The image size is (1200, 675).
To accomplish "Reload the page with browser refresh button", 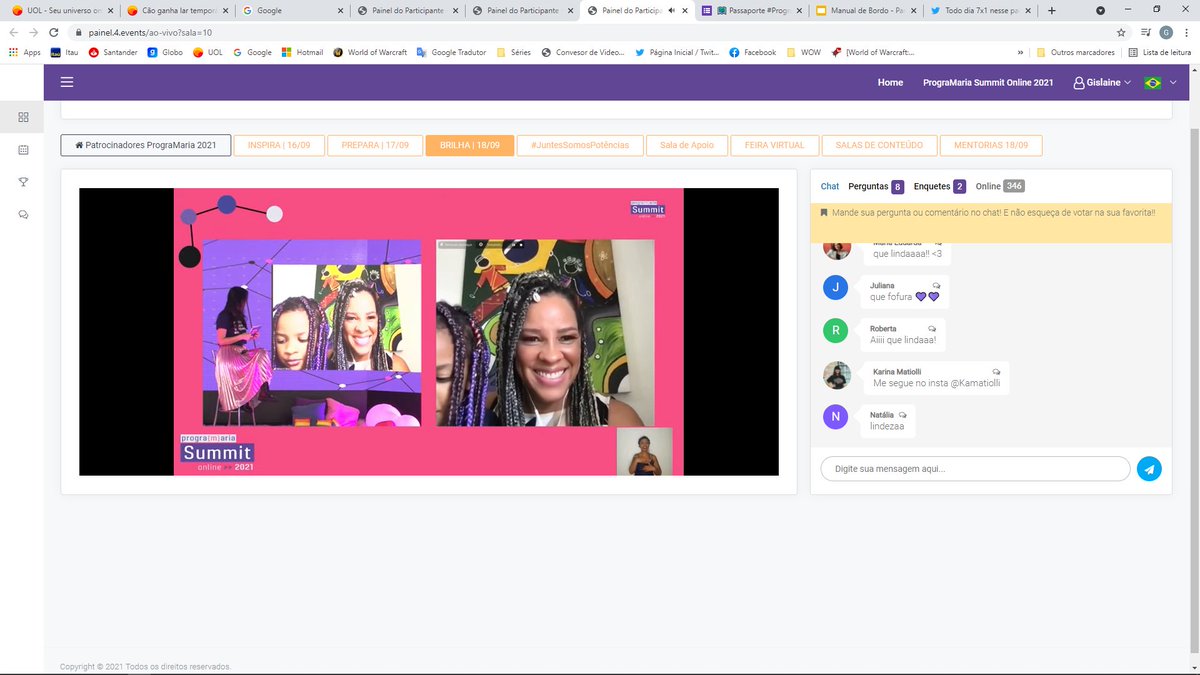I will (53, 32).
